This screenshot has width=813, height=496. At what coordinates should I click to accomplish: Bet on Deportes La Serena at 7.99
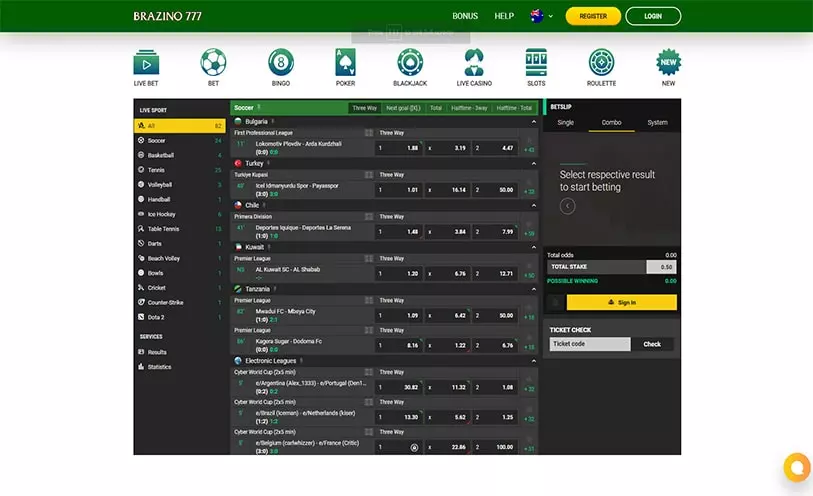coord(495,232)
